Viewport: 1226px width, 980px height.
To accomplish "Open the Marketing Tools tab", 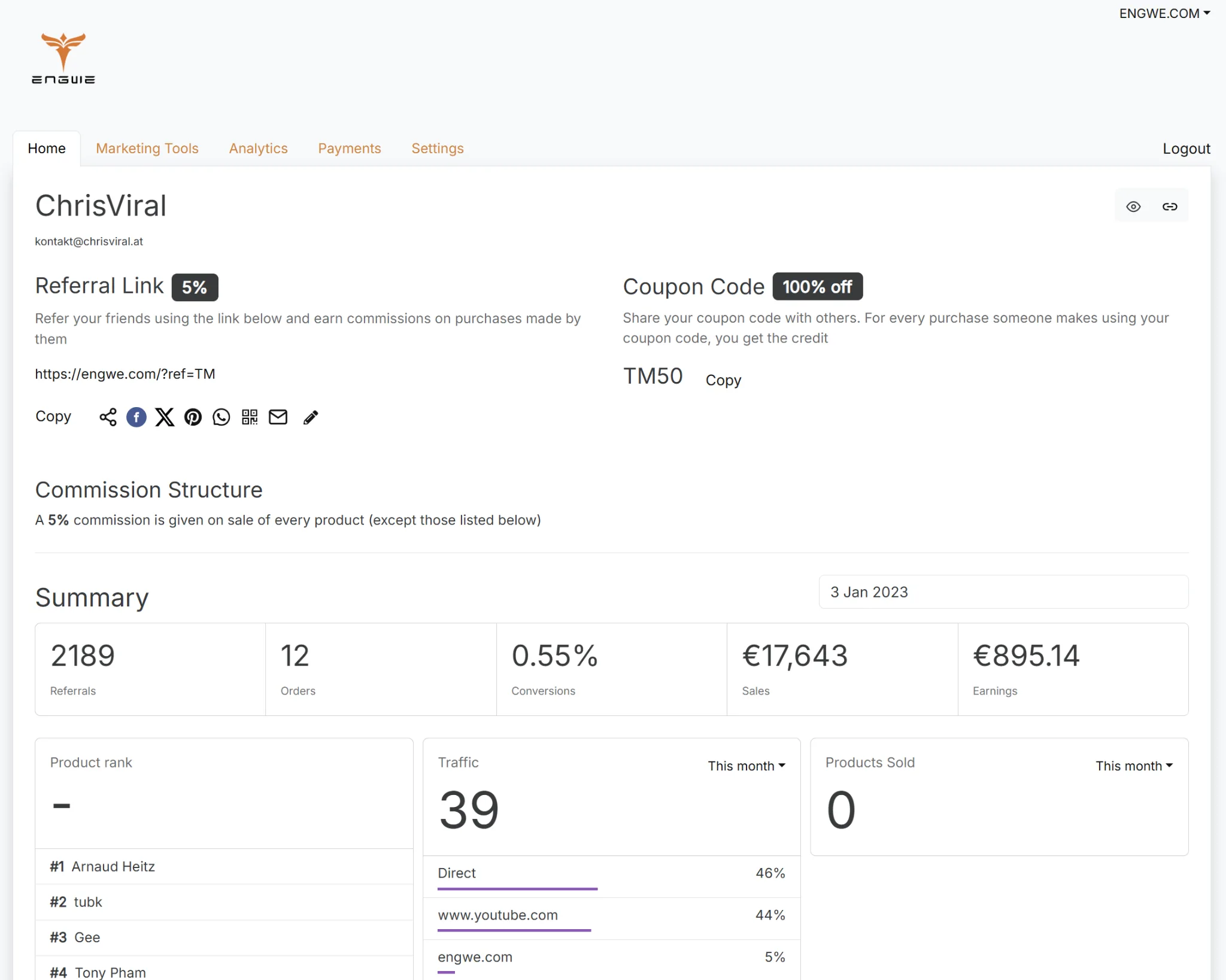I will coord(147,148).
